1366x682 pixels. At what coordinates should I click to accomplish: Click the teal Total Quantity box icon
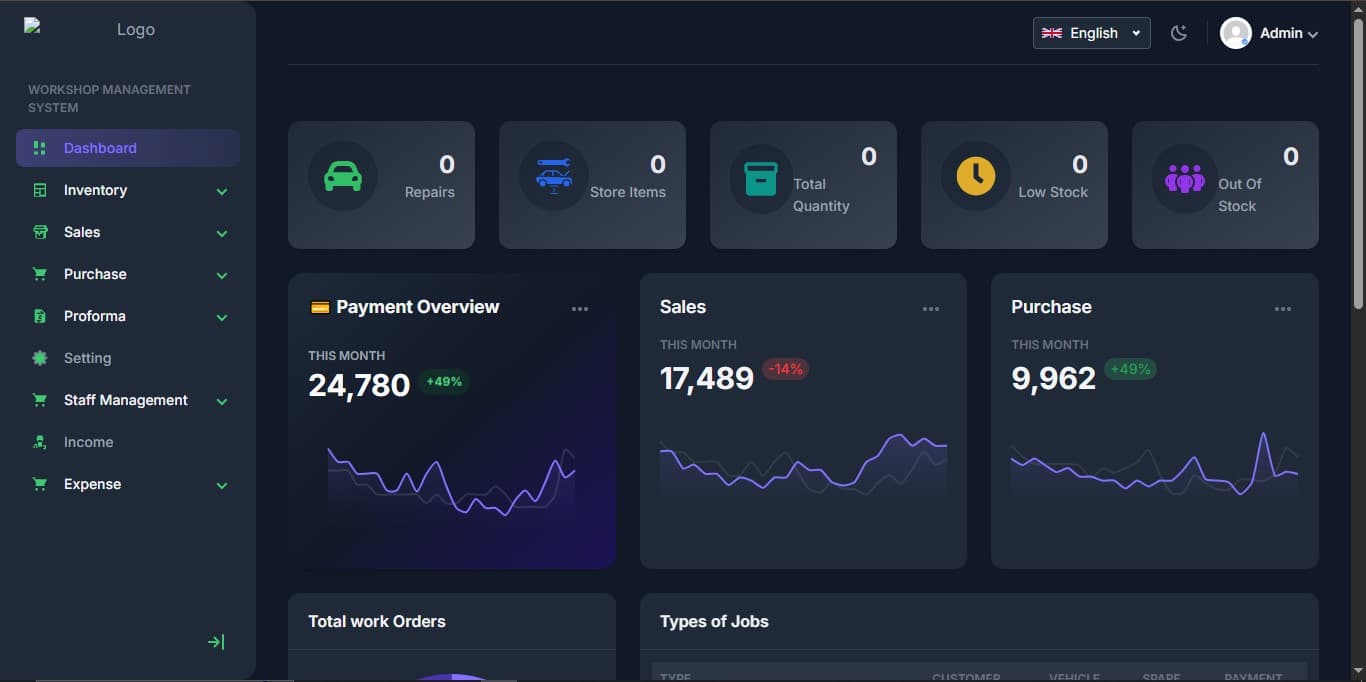[x=761, y=179]
